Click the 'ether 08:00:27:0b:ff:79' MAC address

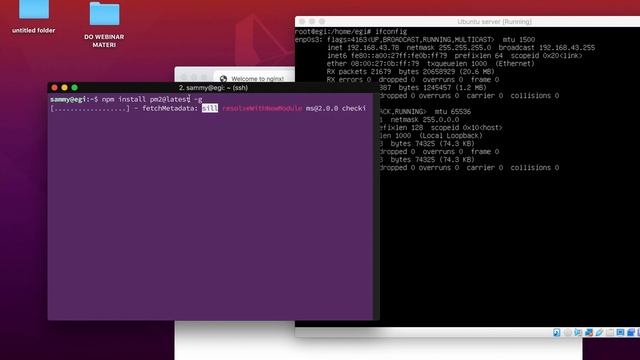click(373, 64)
